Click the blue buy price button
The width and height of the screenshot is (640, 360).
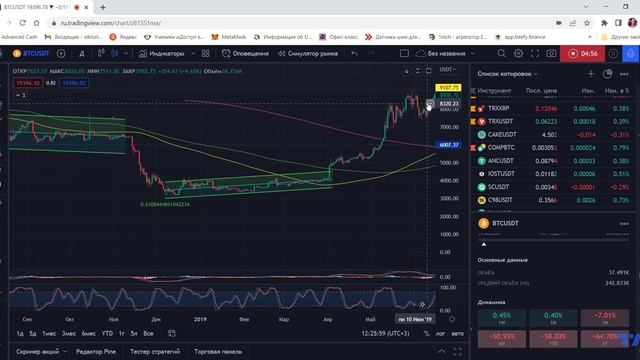pyautogui.click(x=74, y=83)
